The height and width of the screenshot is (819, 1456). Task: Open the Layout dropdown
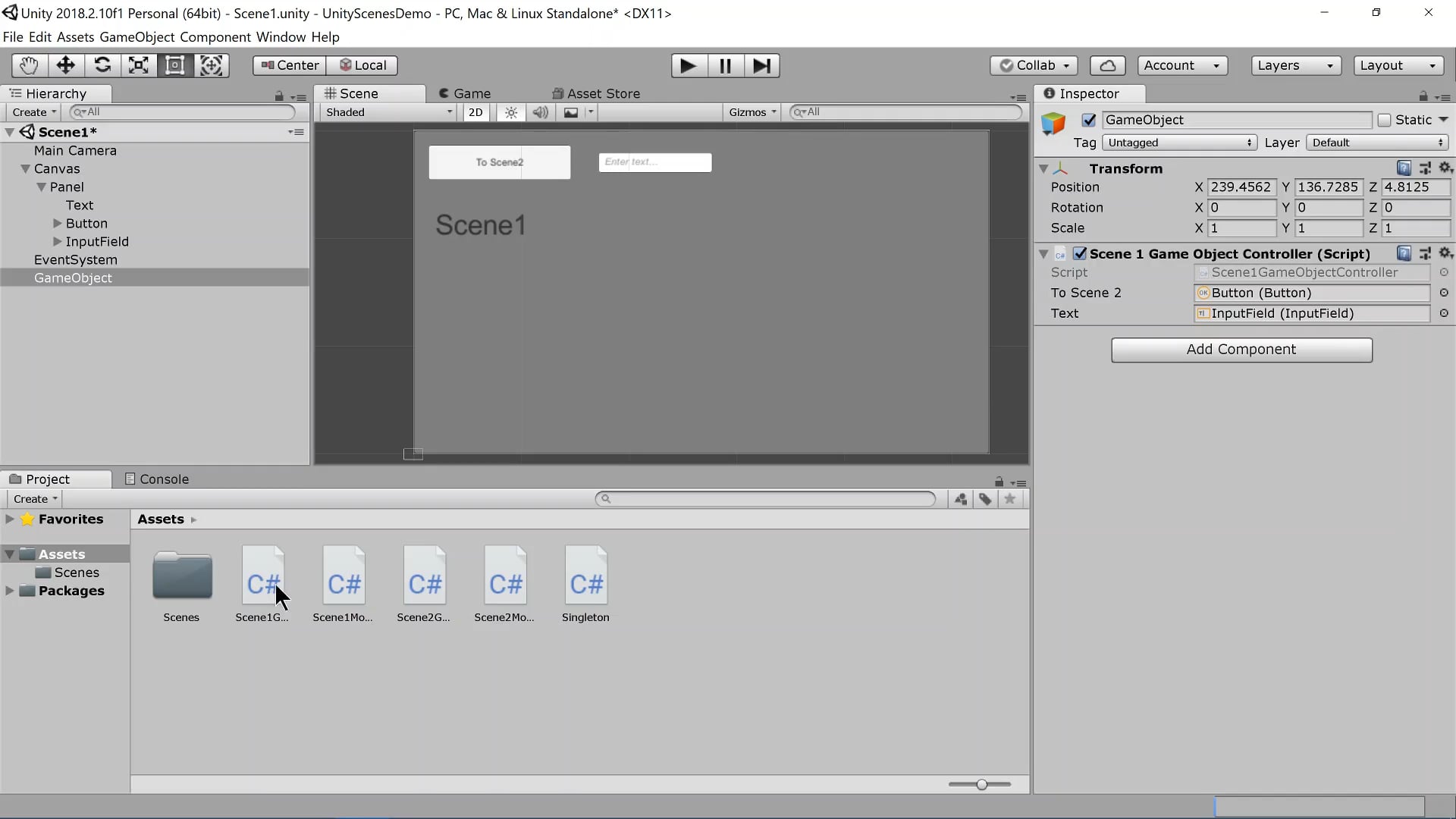coord(1398,65)
